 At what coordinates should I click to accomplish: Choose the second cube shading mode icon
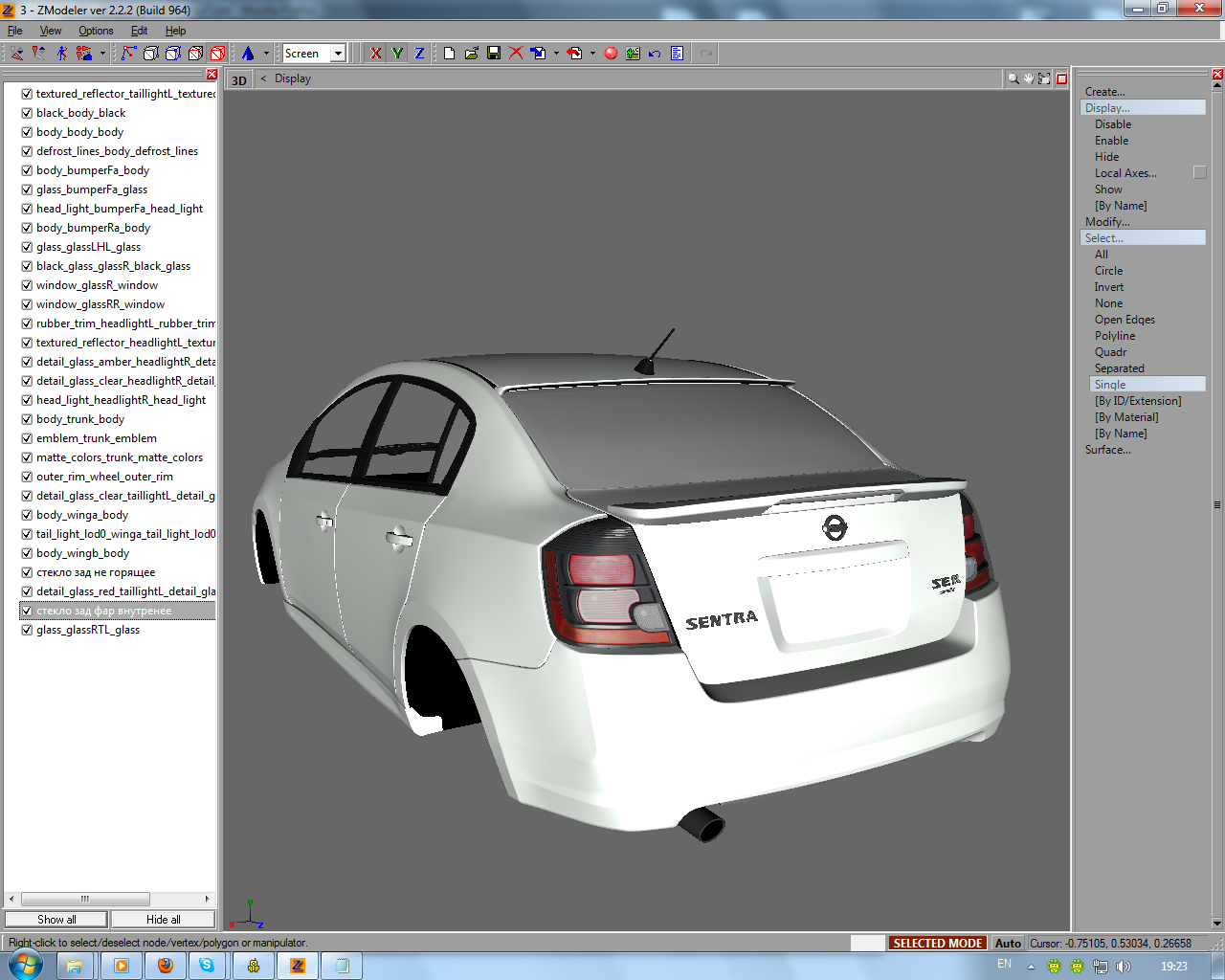click(x=173, y=54)
